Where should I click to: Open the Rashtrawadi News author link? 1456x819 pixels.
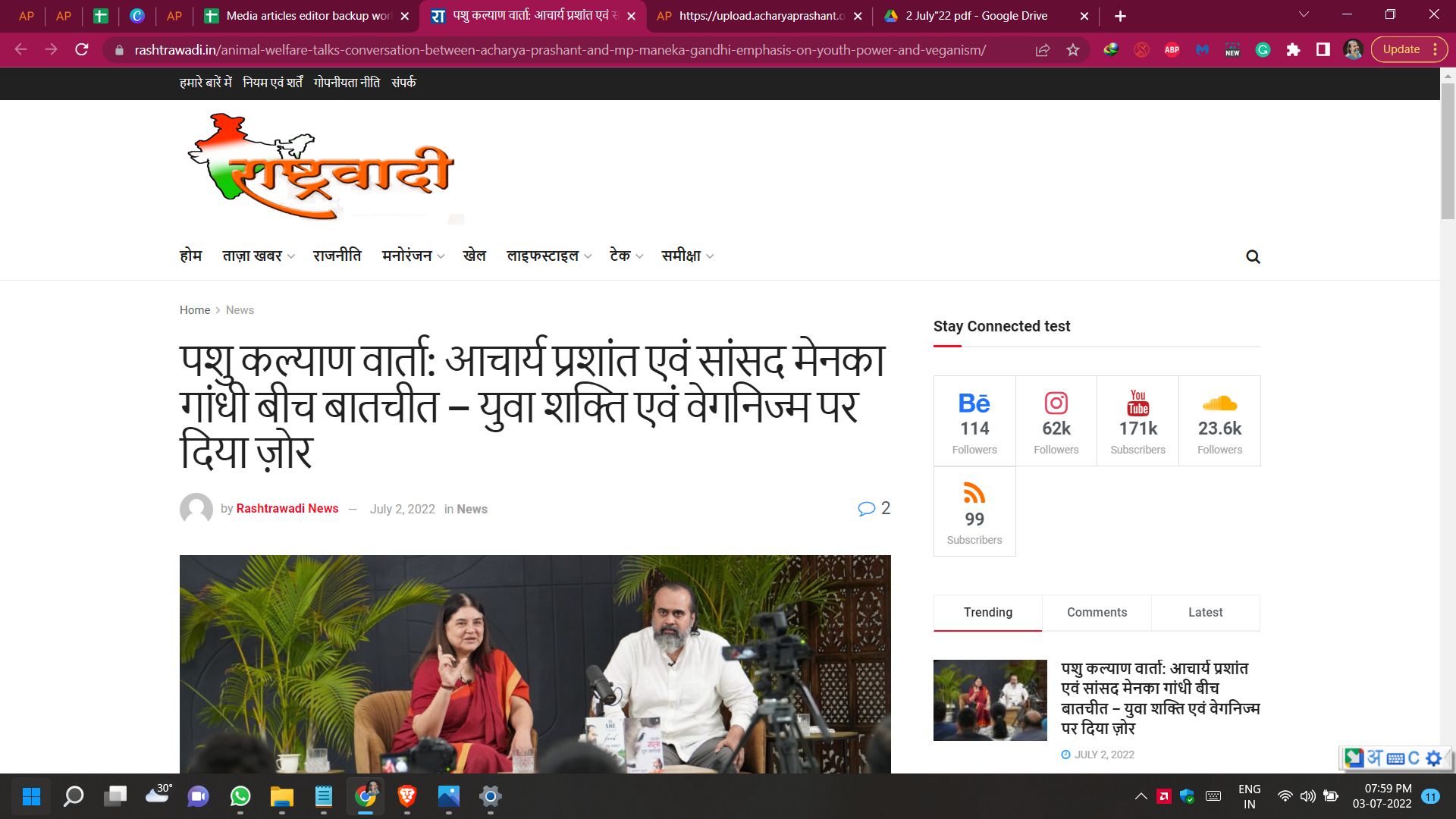tap(287, 509)
